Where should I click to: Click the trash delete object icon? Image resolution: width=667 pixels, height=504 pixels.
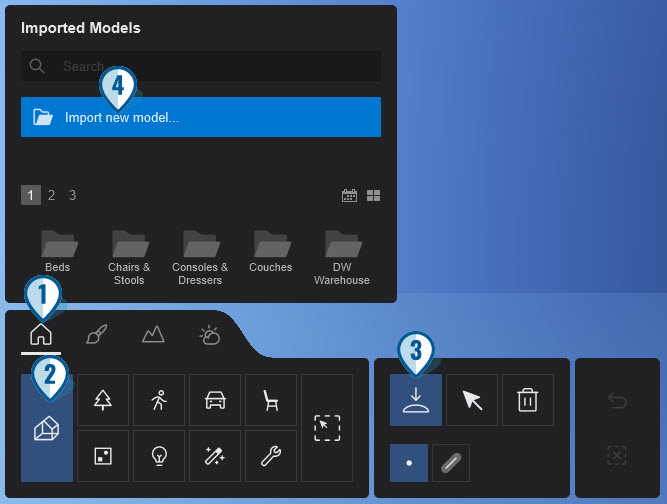(x=527, y=400)
